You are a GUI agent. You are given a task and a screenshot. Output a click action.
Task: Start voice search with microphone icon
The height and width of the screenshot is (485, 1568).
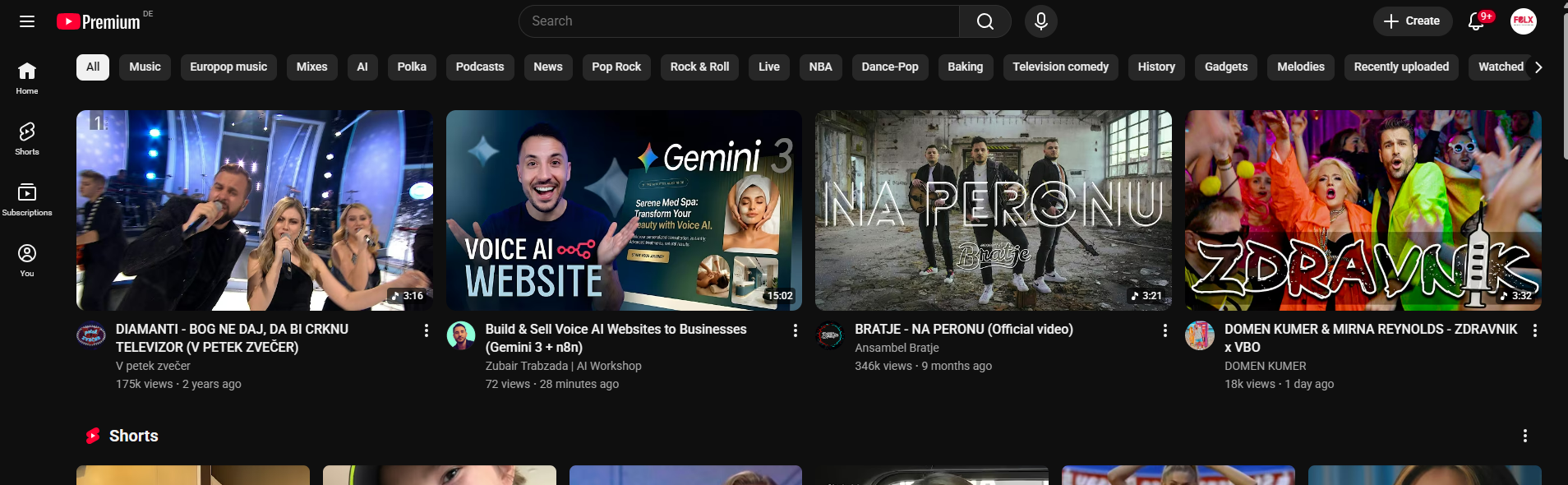(x=1040, y=21)
